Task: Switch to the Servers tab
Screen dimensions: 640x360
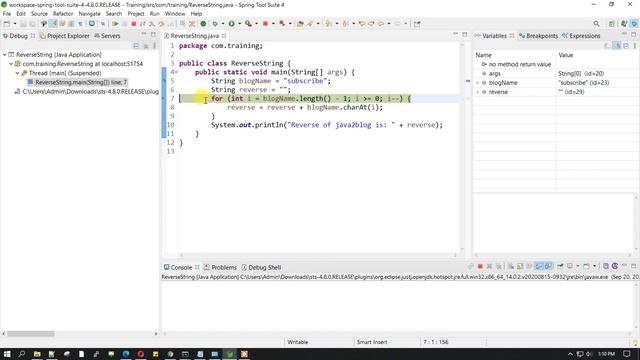Action: [x=107, y=36]
